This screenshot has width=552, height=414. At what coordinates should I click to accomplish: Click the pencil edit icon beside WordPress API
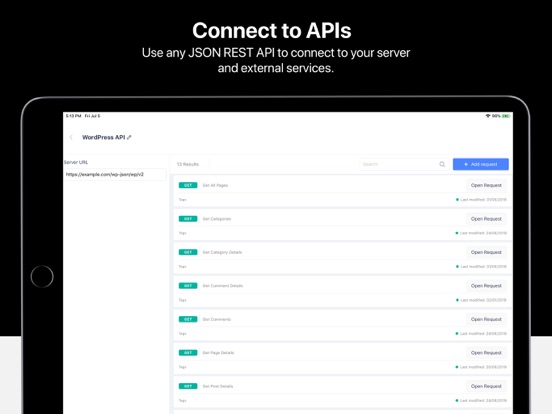[x=129, y=137]
